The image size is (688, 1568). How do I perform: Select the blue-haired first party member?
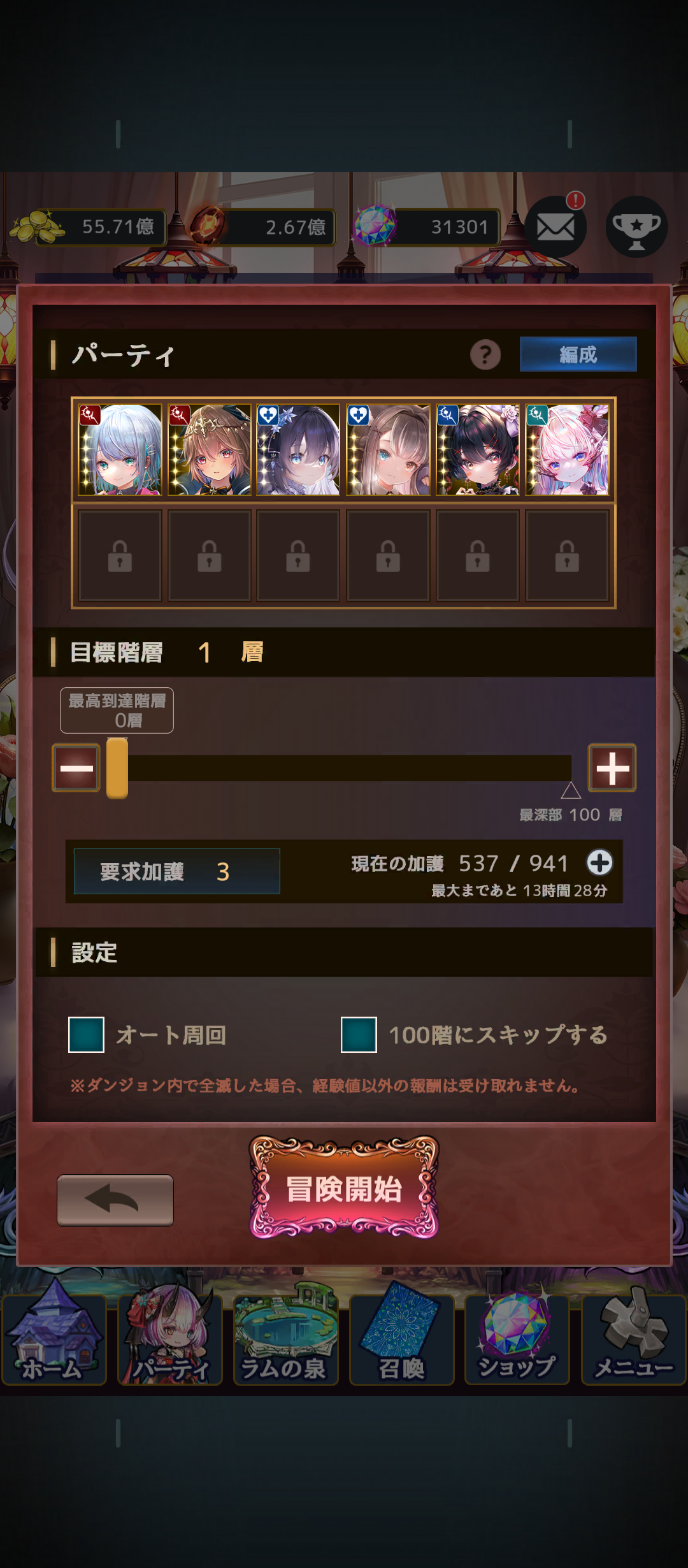(120, 449)
